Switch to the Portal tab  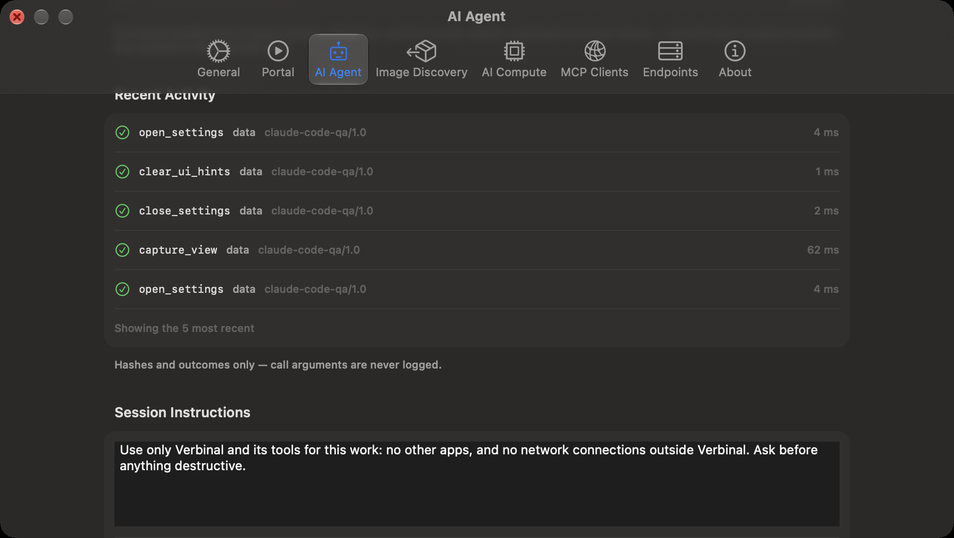coord(278,59)
